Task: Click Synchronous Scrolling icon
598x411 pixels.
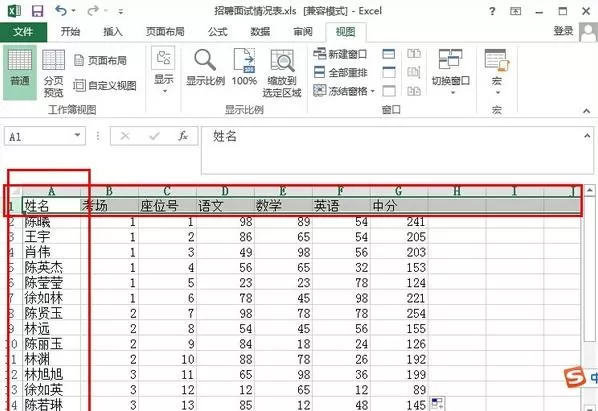Action: (x=414, y=72)
